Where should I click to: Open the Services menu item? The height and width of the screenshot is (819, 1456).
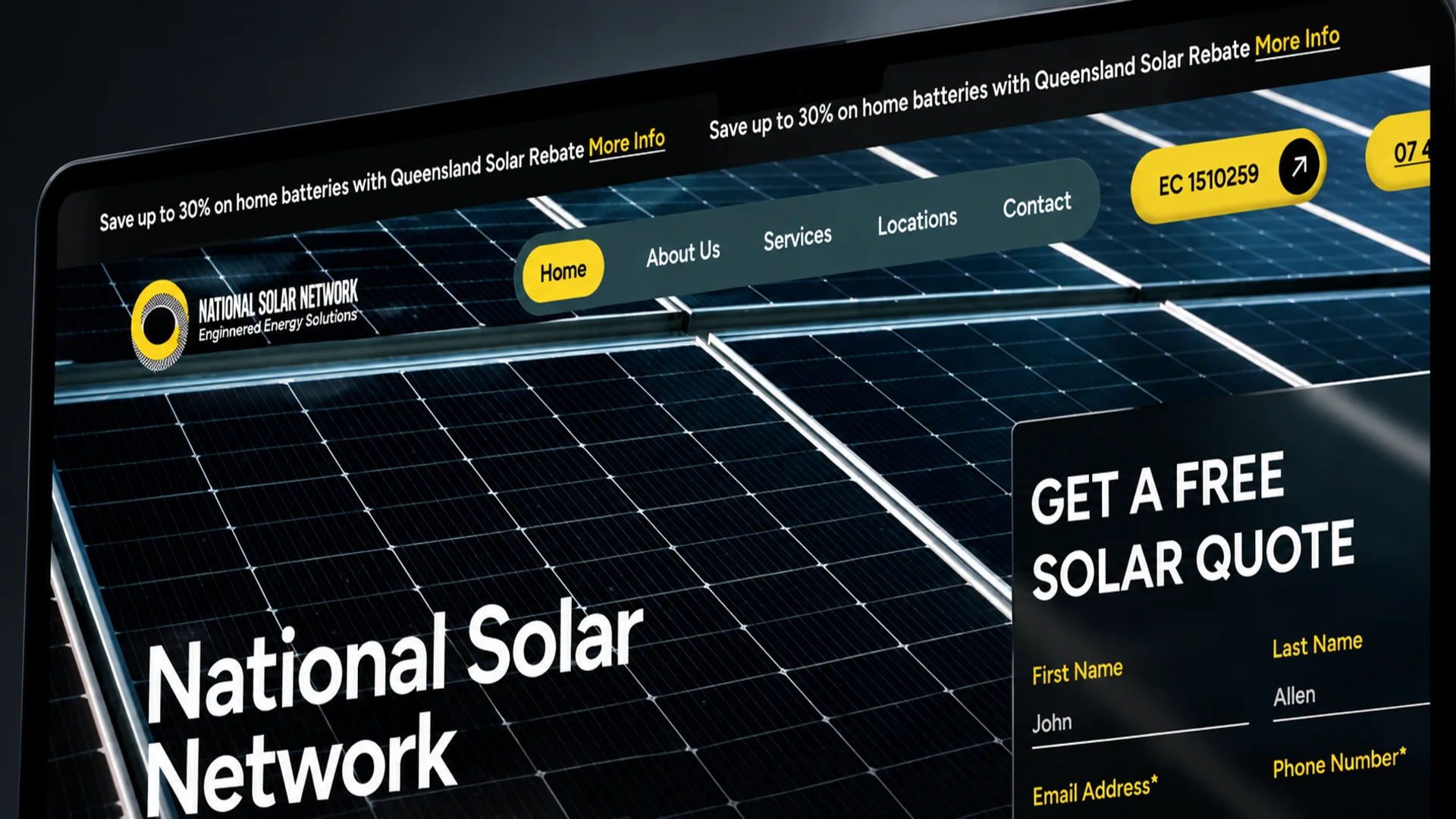click(797, 238)
